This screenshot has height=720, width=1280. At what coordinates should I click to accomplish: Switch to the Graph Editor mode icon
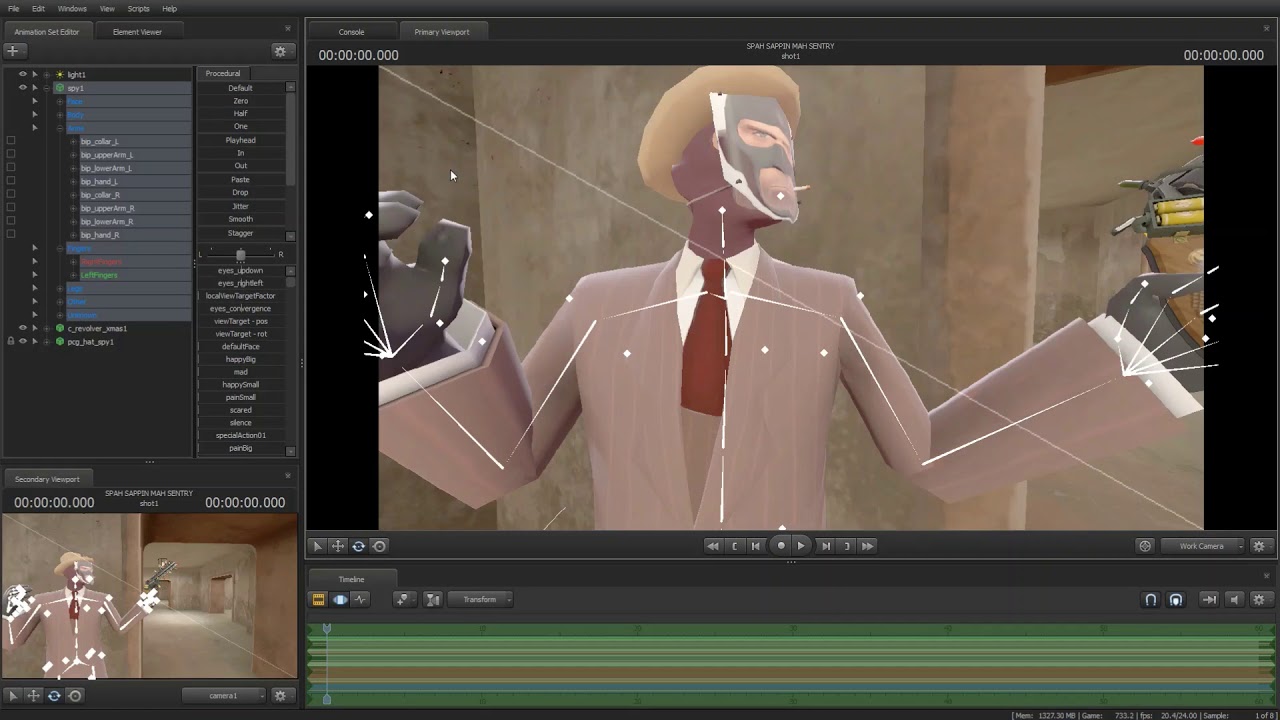[x=360, y=600]
